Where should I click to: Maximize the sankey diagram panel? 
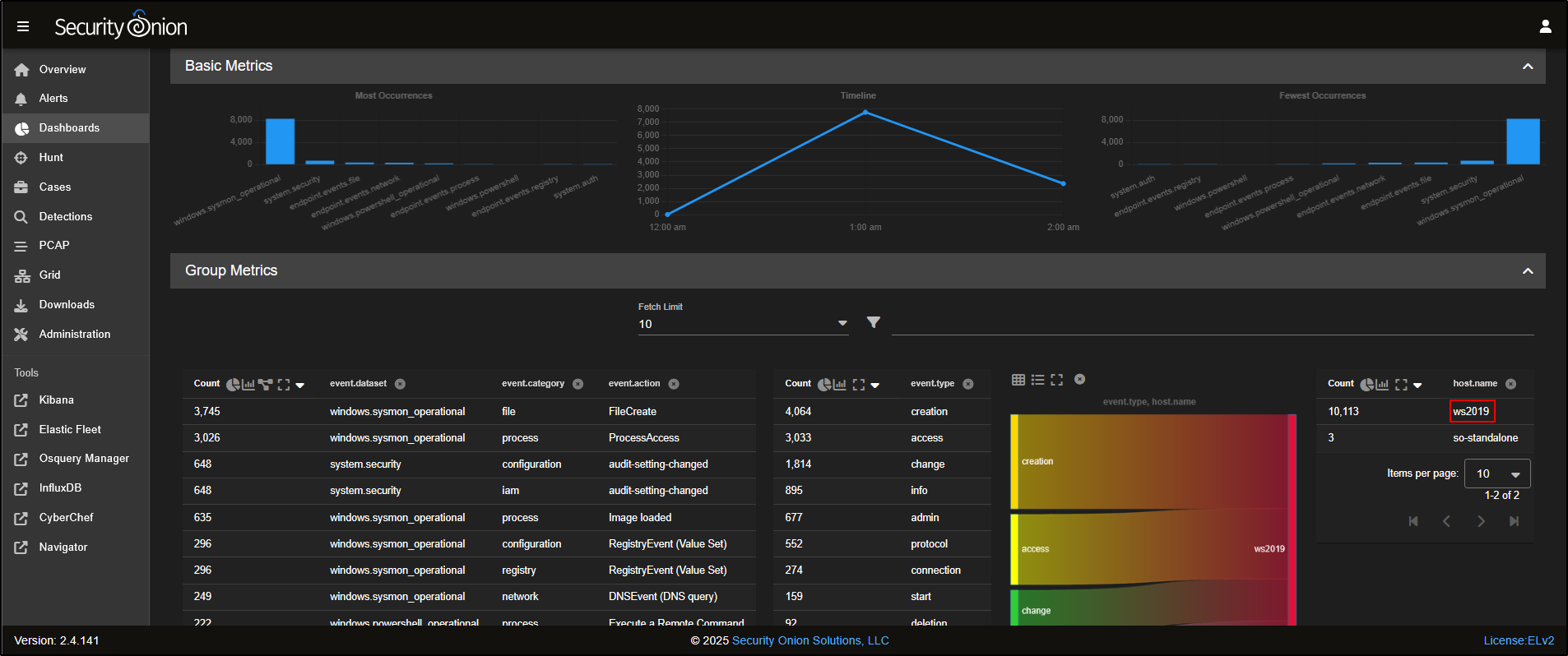[x=1057, y=380]
